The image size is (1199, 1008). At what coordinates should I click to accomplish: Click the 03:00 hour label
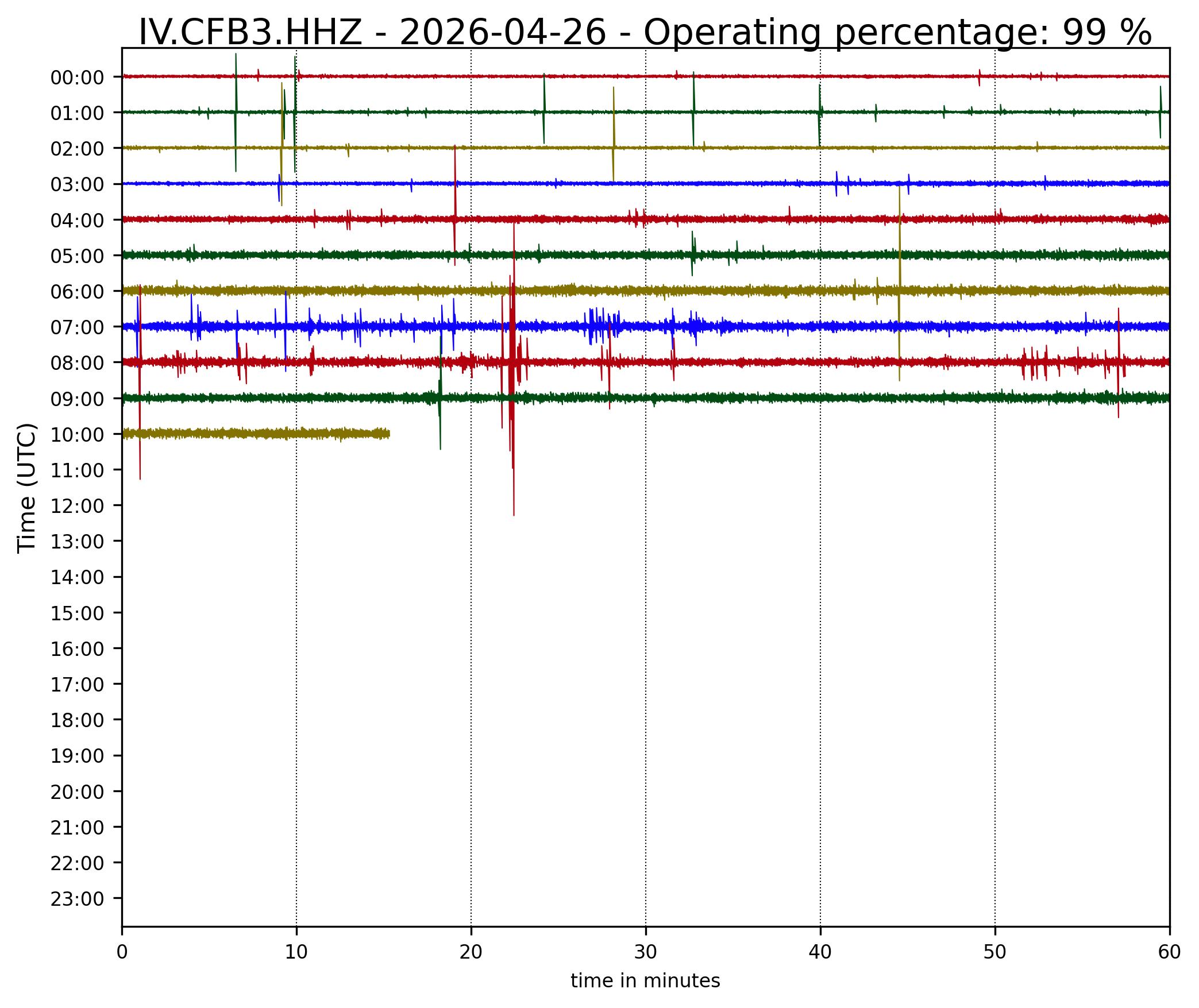tap(77, 185)
